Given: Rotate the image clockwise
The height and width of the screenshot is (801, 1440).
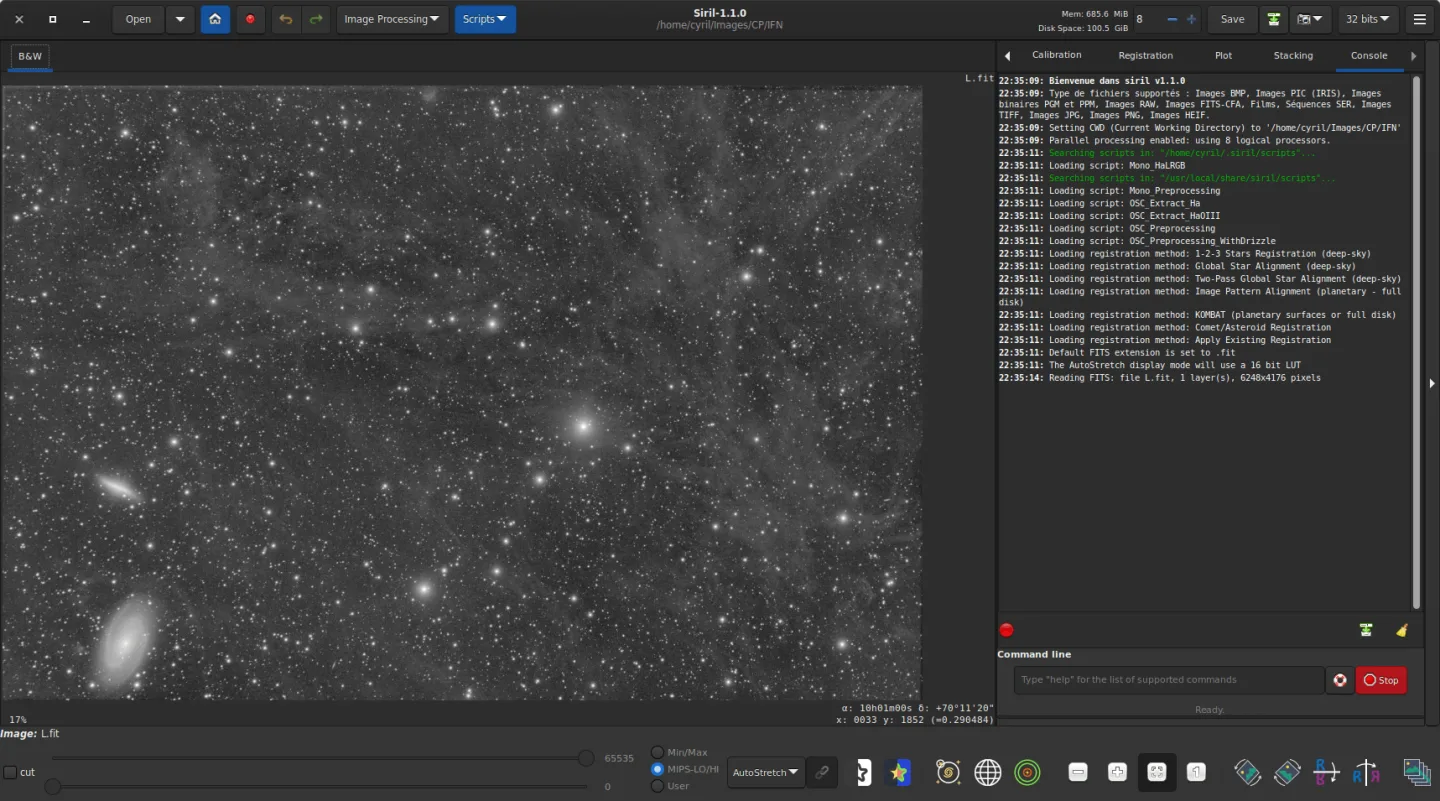Looking at the screenshot, I should (x=1287, y=772).
